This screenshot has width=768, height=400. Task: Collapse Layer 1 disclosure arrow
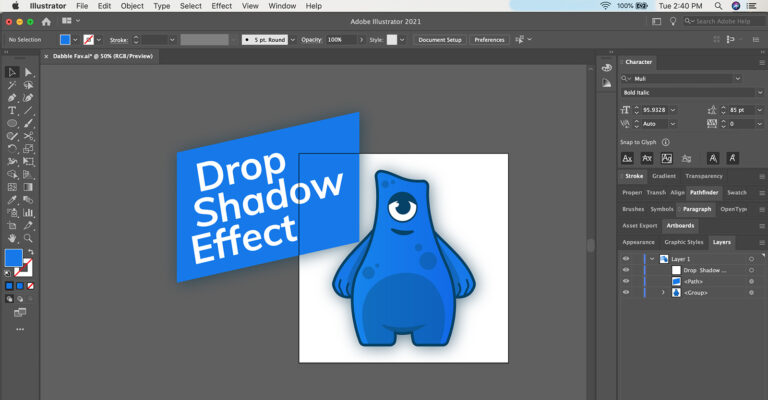[652, 259]
